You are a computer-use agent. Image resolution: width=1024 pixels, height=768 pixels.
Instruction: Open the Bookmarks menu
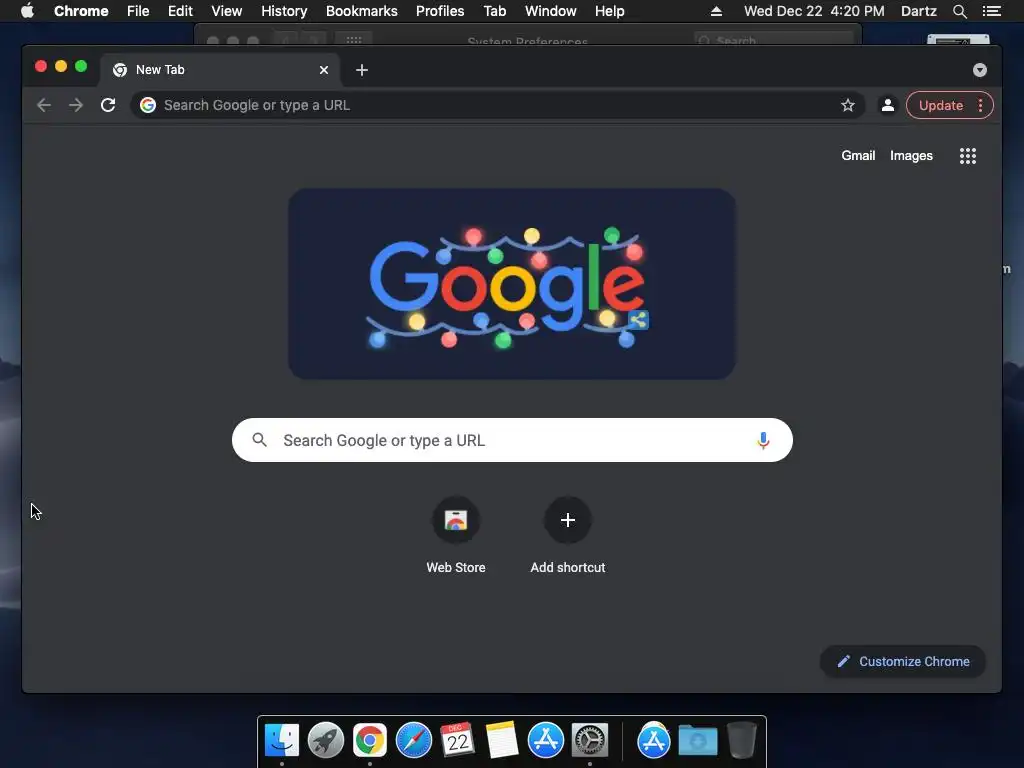[x=362, y=11]
